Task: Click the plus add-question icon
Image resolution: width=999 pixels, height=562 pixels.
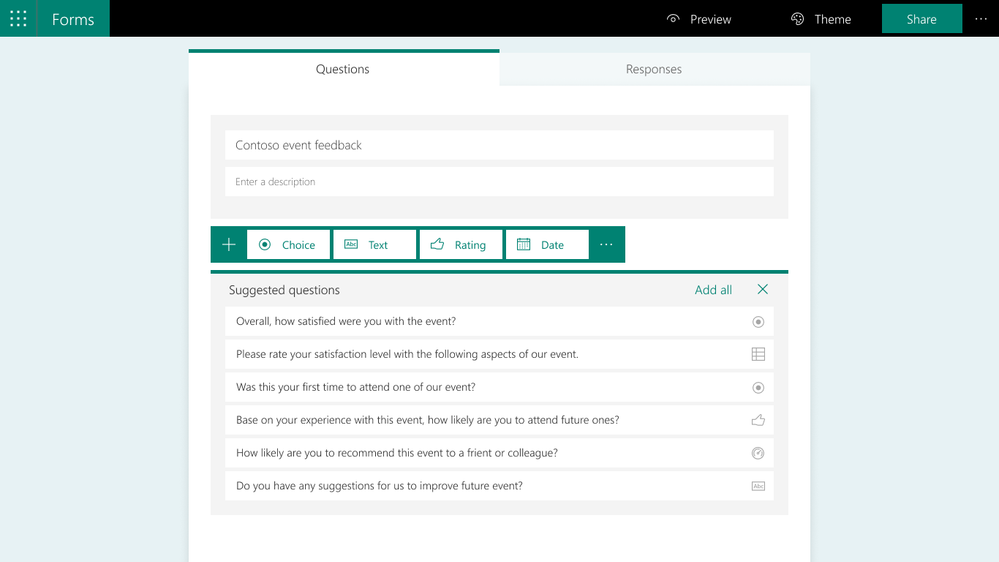Action: (x=229, y=245)
